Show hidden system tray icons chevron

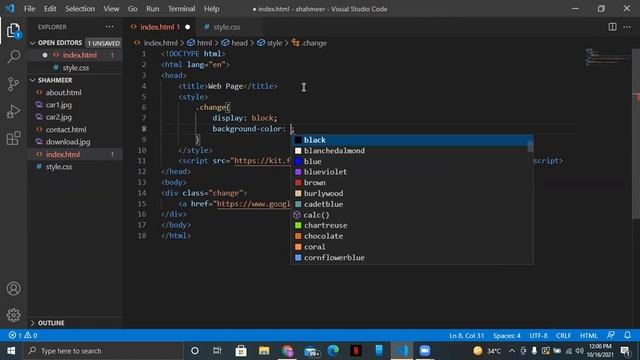point(512,351)
